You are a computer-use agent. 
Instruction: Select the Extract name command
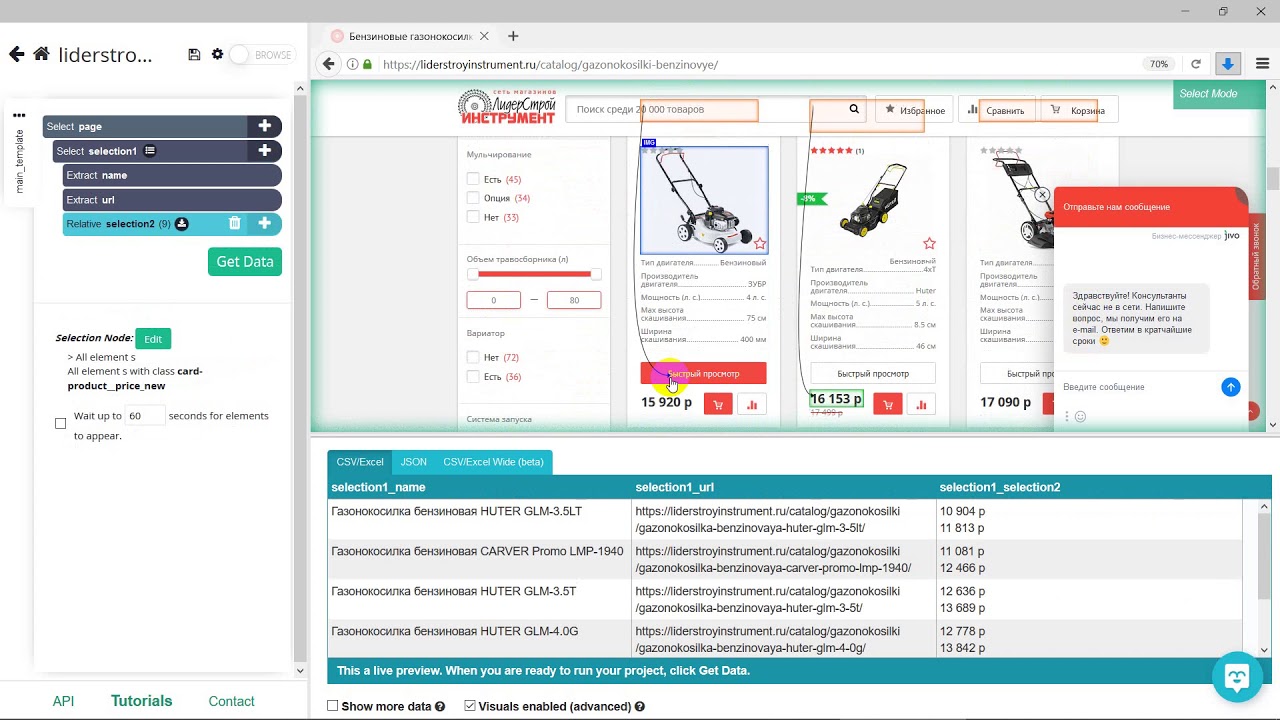pyautogui.click(x=172, y=175)
